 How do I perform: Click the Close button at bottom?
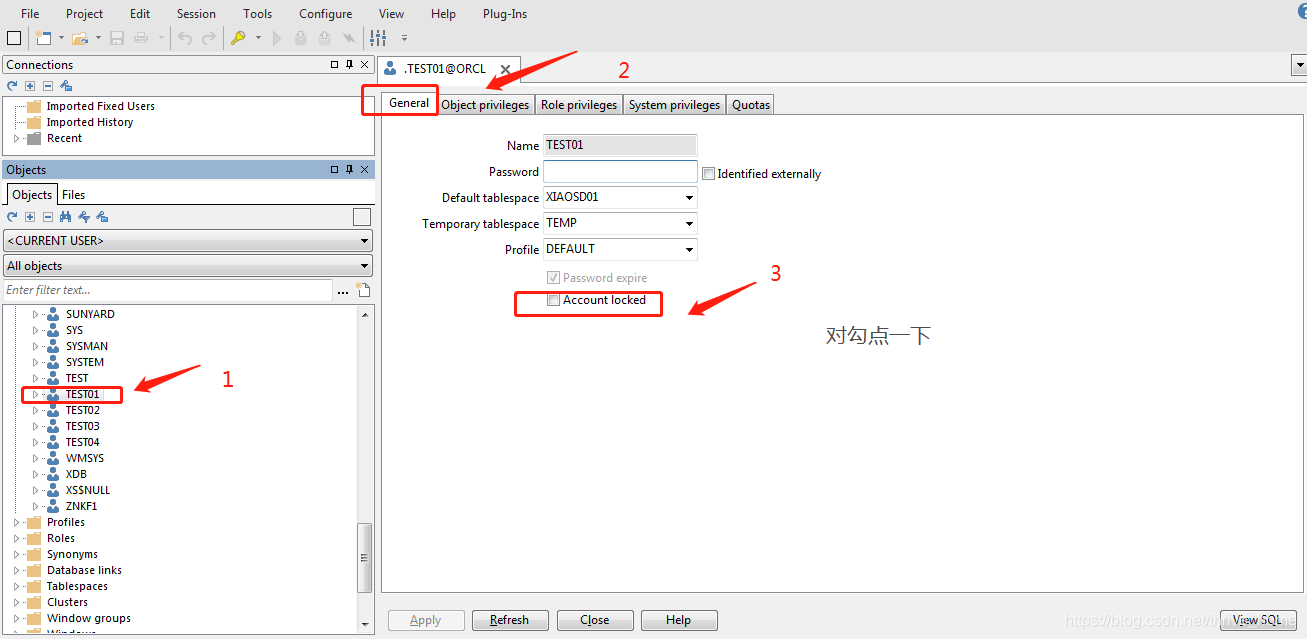pos(595,620)
